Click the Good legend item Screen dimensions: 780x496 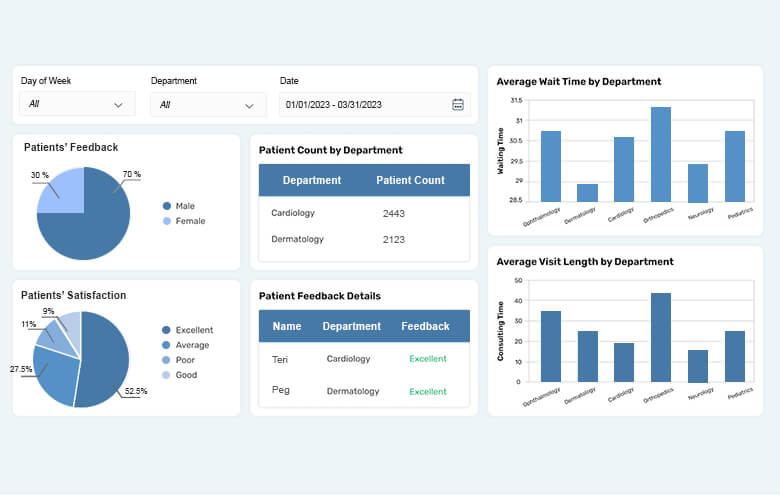click(185, 375)
